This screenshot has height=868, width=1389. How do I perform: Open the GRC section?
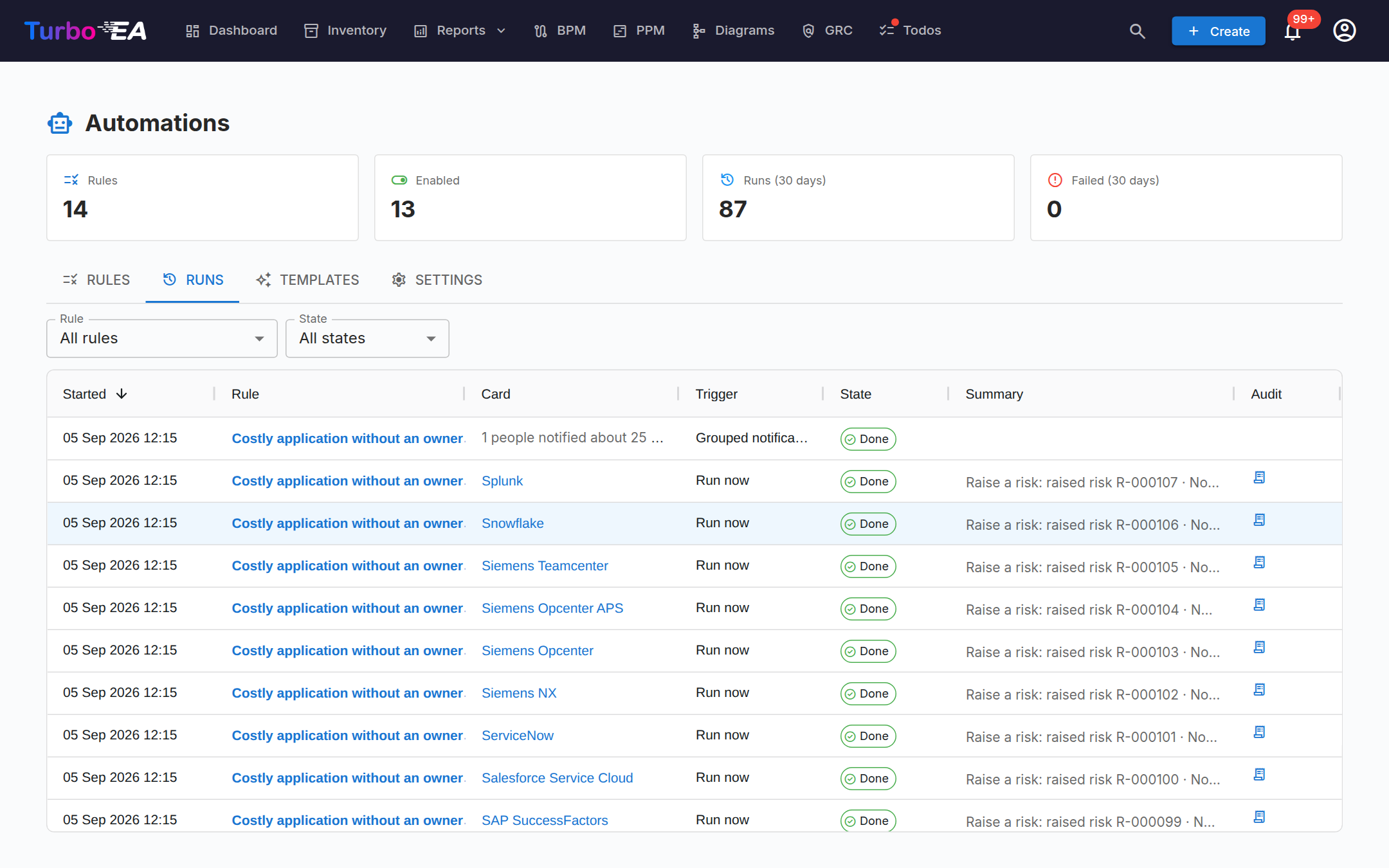tap(828, 31)
